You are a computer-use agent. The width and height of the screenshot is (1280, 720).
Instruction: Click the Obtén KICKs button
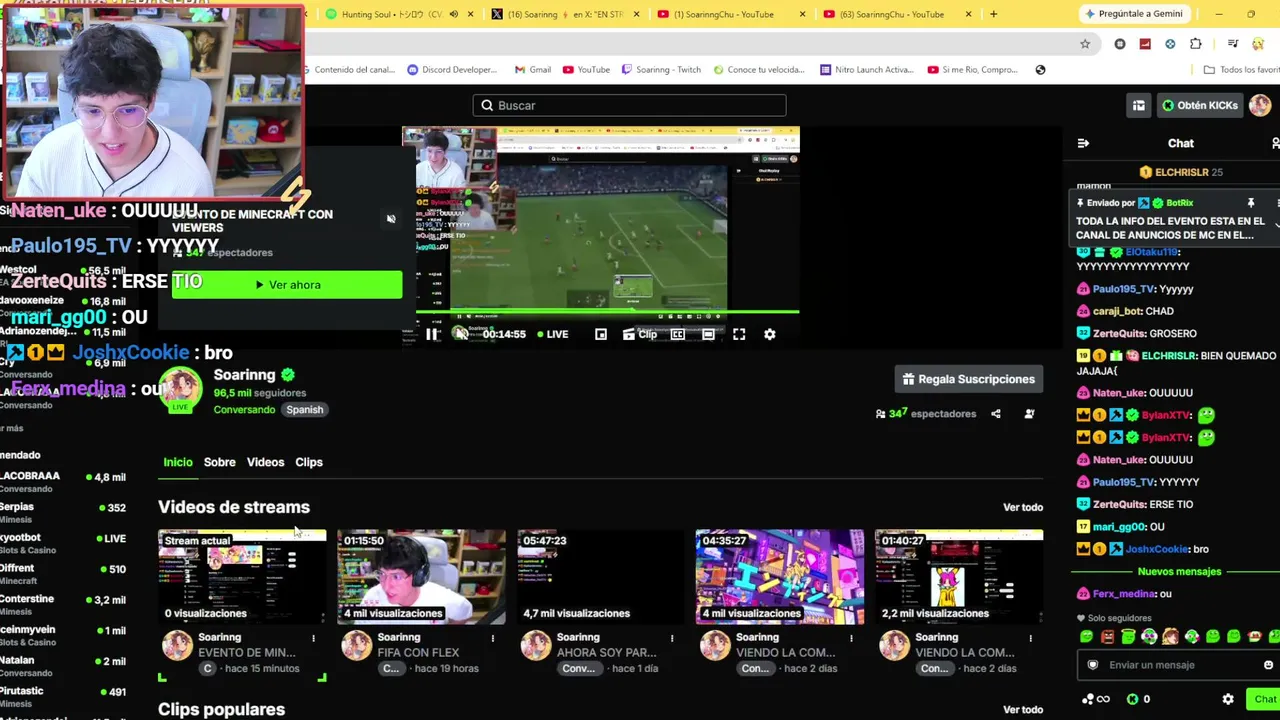pos(1200,105)
